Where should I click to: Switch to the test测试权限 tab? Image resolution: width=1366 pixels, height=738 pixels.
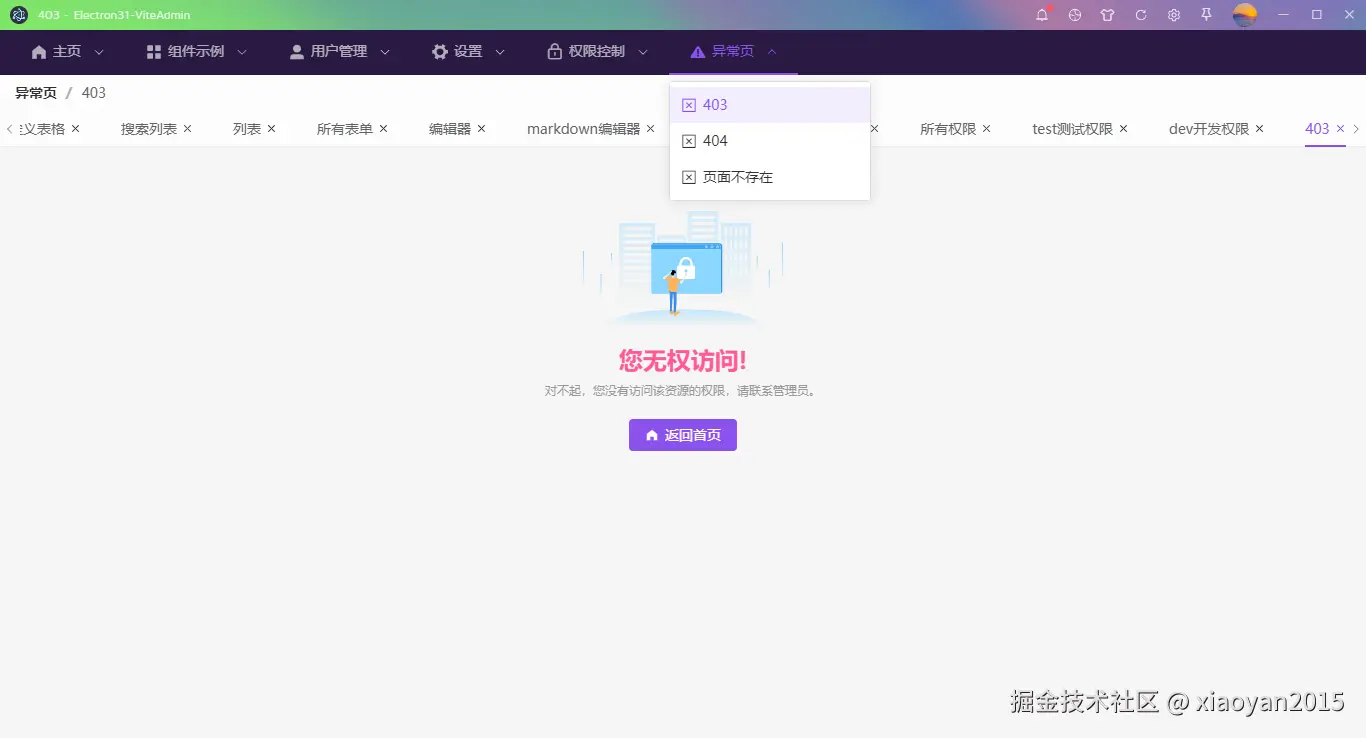[x=1073, y=129]
